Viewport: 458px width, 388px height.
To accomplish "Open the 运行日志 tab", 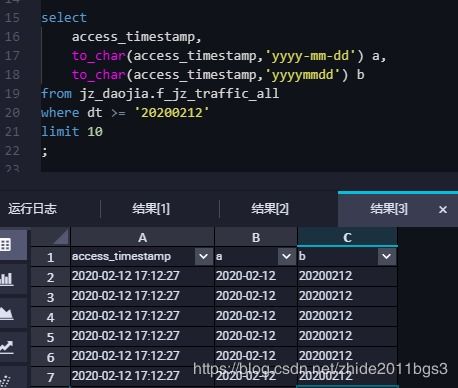I will click(x=33, y=209).
